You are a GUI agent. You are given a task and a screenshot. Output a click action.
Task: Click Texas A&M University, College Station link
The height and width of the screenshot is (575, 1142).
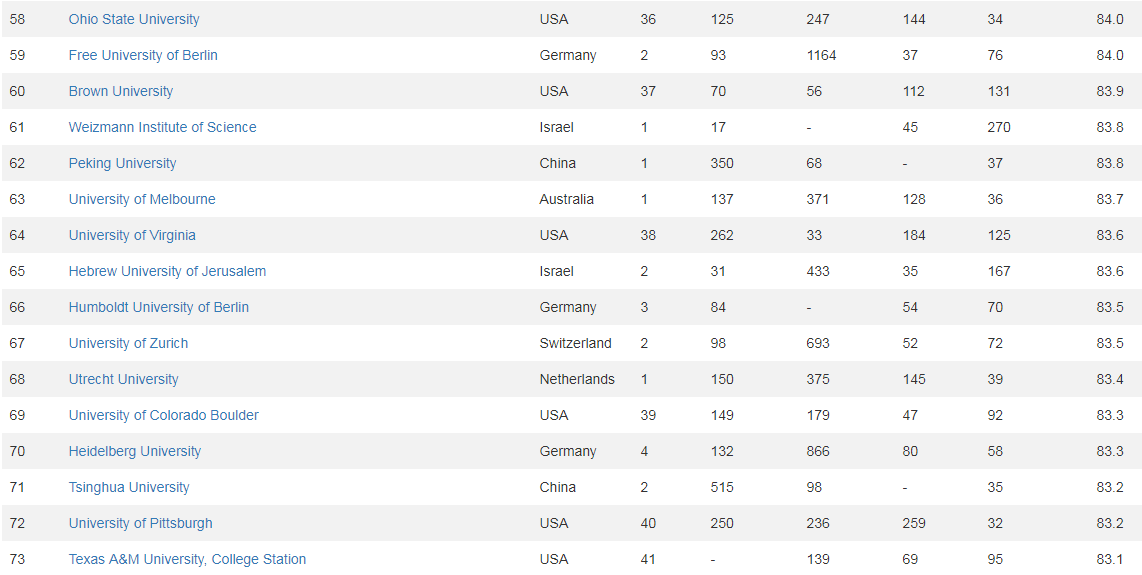pyautogui.click(x=187, y=559)
